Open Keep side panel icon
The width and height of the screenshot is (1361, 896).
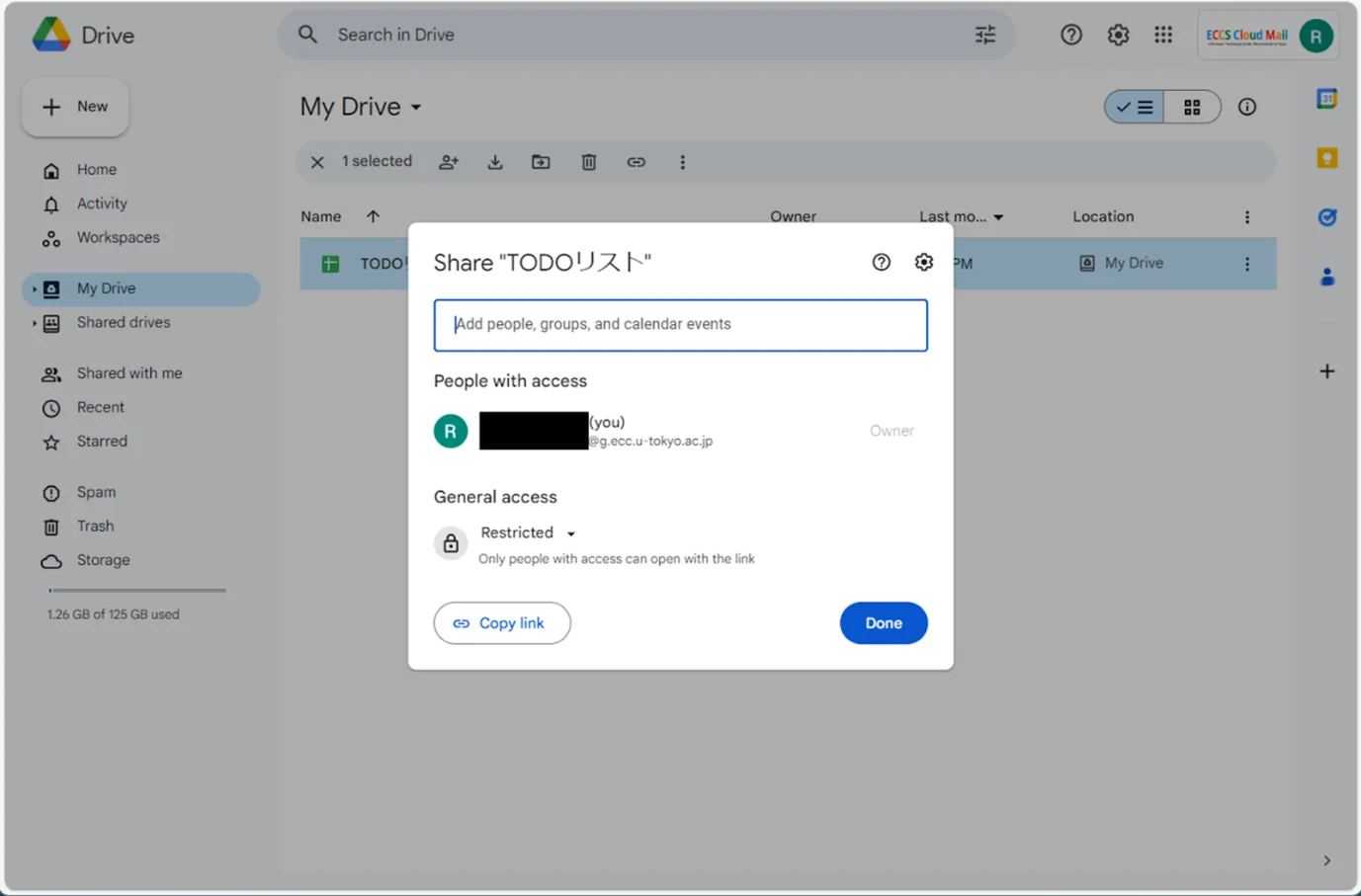1327,158
